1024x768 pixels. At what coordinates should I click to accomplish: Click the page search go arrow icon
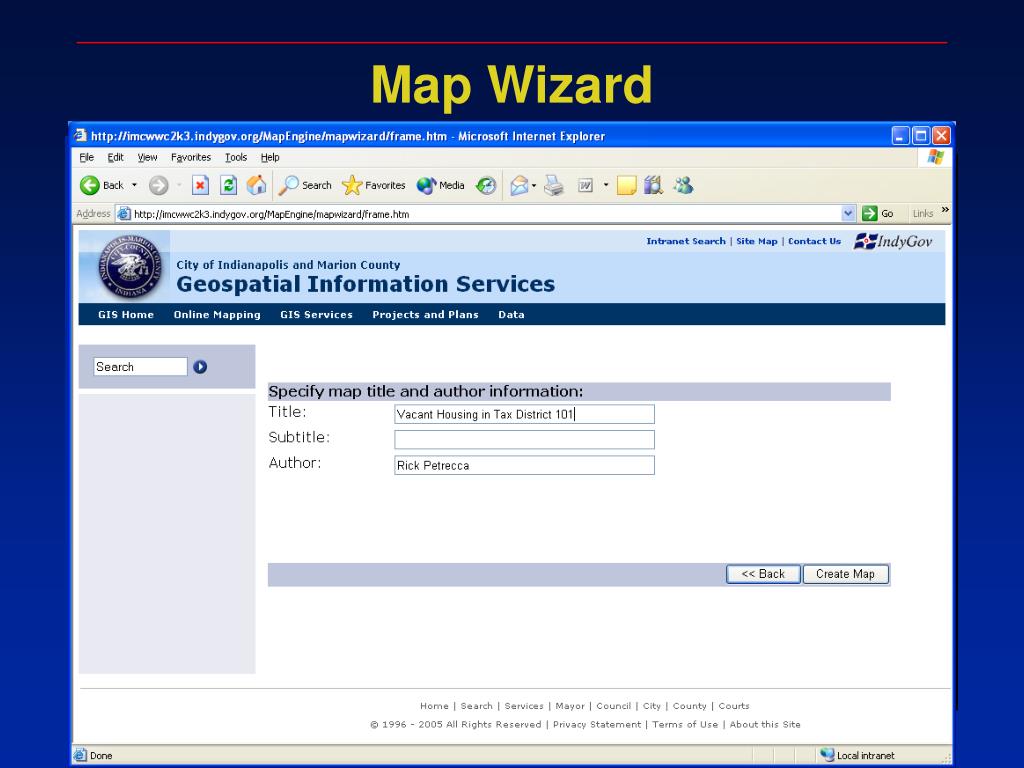(x=200, y=367)
